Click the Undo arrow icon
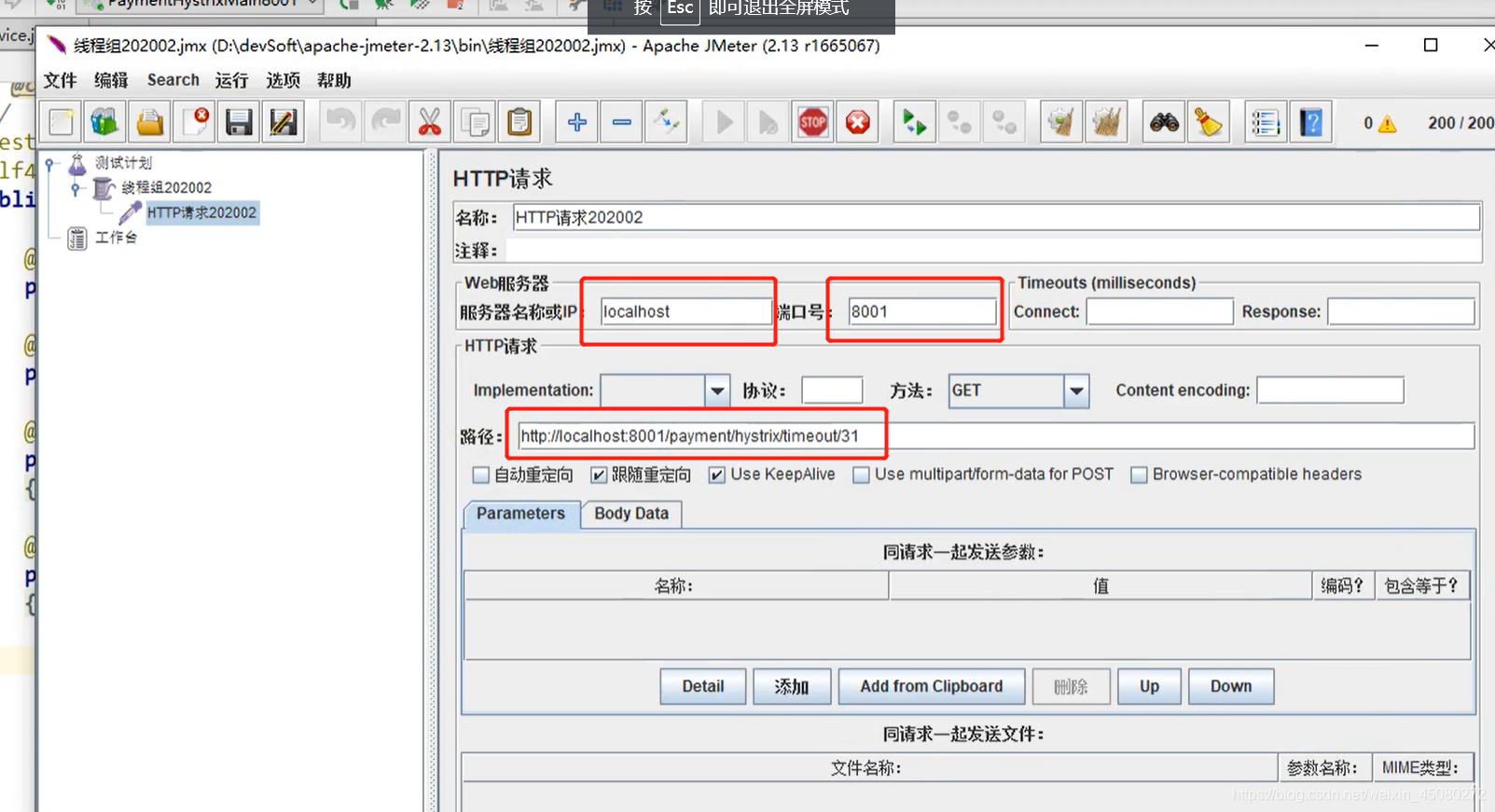 (x=341, y=122)
